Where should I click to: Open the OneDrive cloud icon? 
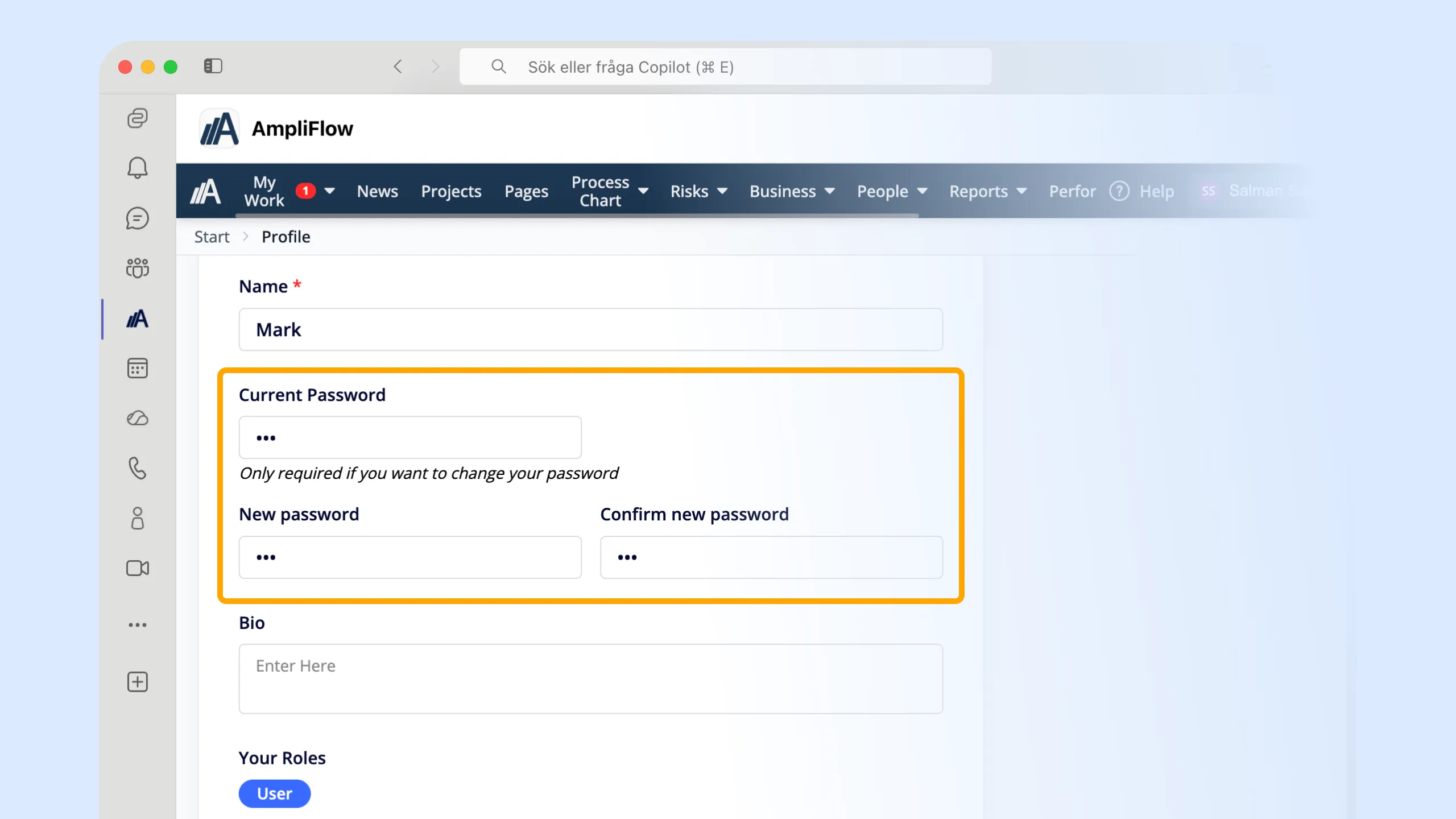coord(137,418)
